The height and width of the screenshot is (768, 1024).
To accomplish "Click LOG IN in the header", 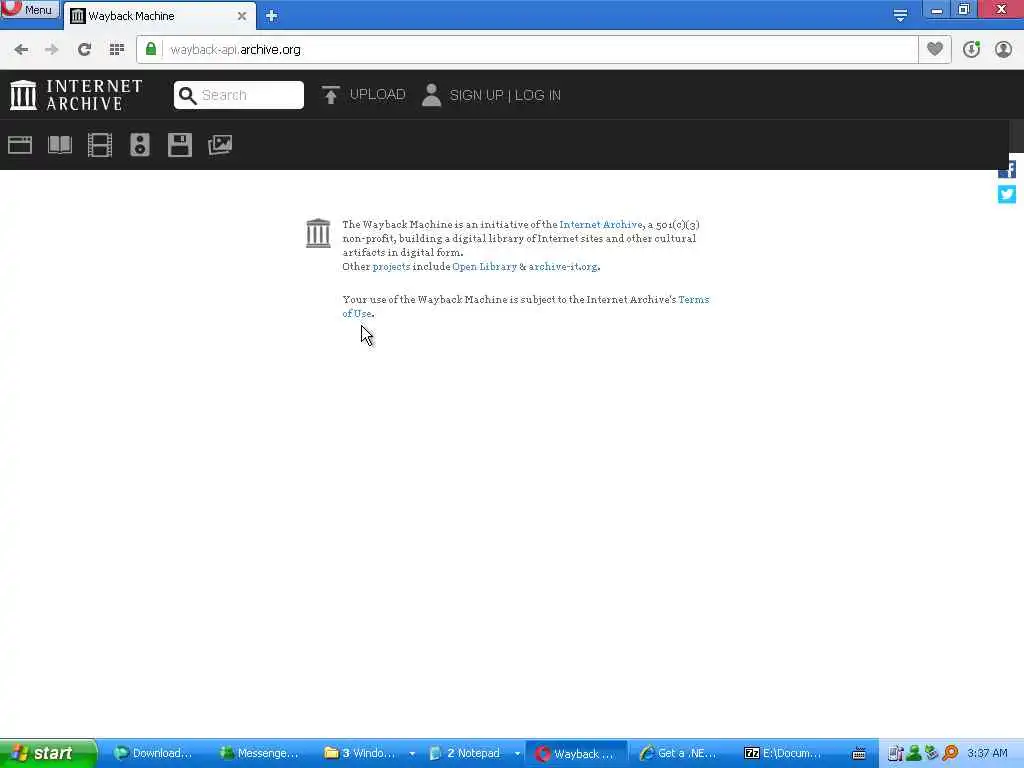I will 537,95.
